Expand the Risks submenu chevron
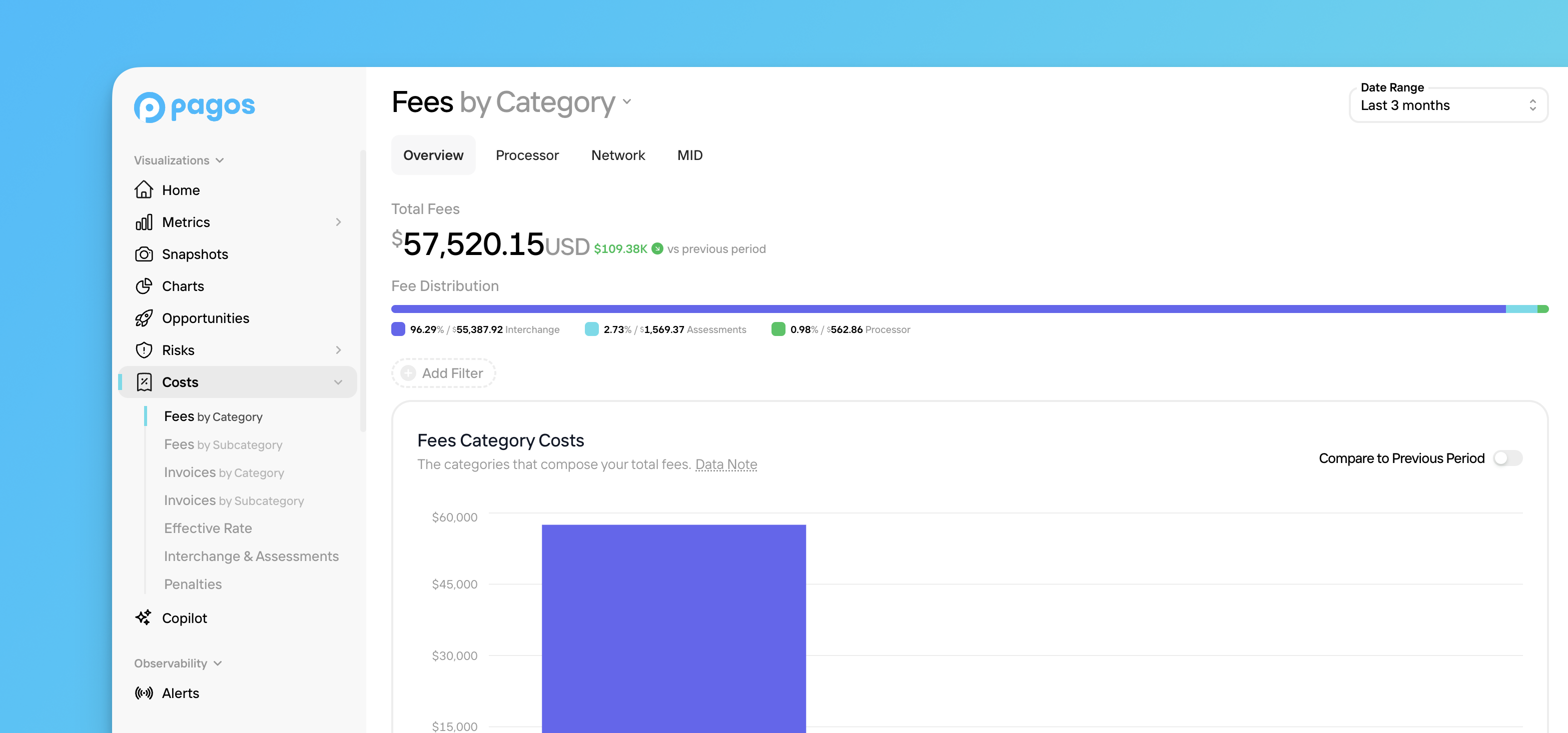This screenshot has width=1568, height=733. pos(338,350)
